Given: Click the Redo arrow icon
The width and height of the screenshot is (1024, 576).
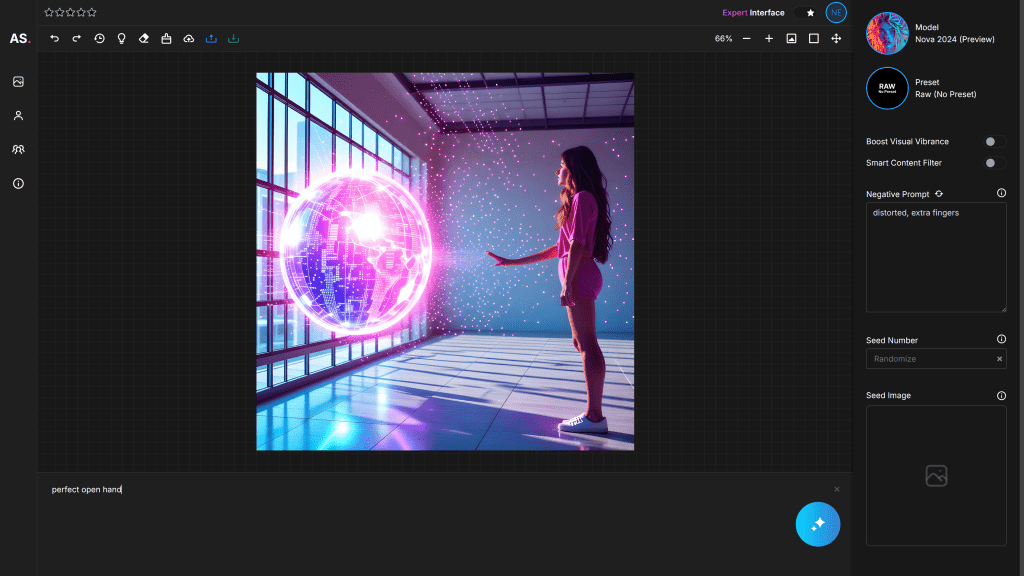Looking at the screenshot, I should coord(75,39).
